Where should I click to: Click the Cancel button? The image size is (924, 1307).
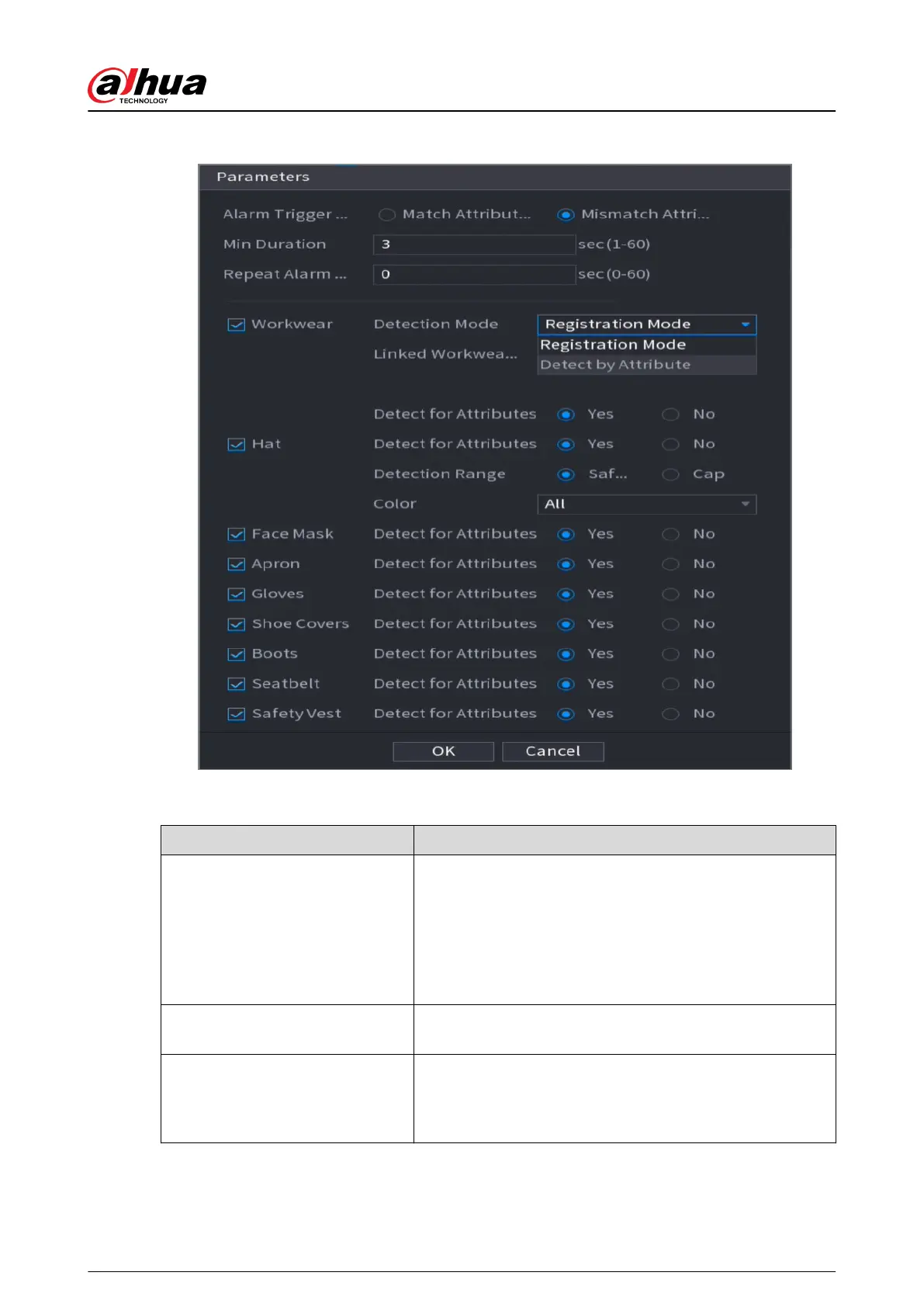pos(553,751)
